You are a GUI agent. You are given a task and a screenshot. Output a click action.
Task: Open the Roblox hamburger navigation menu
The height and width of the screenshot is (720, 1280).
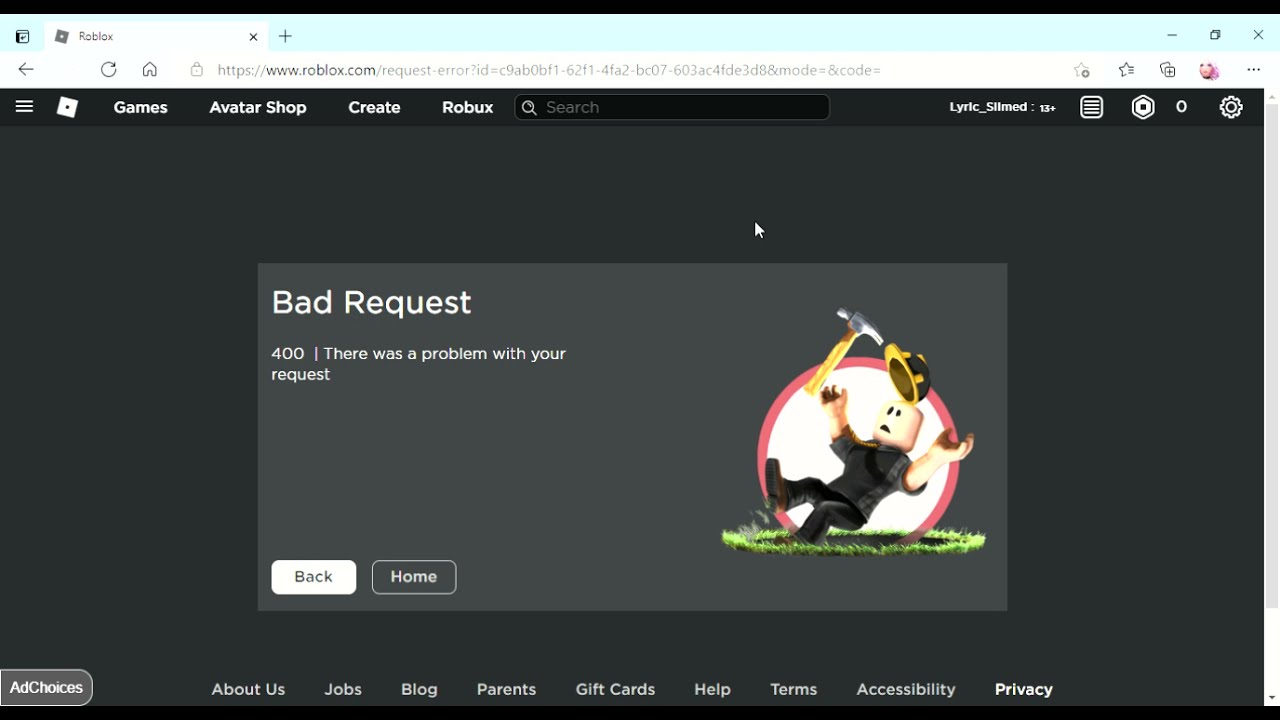24,107
